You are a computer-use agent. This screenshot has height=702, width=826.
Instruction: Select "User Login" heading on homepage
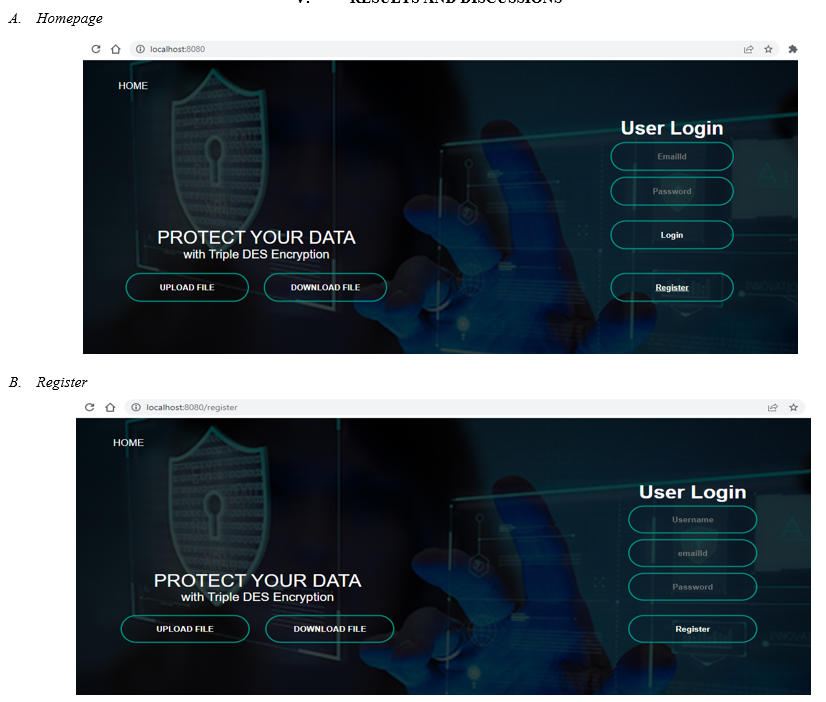pos(672,128)
